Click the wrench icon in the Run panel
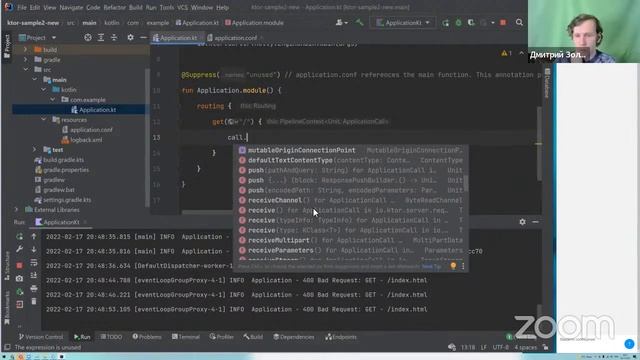The width and height of the screenshot is (640, 360). (19, 249)
